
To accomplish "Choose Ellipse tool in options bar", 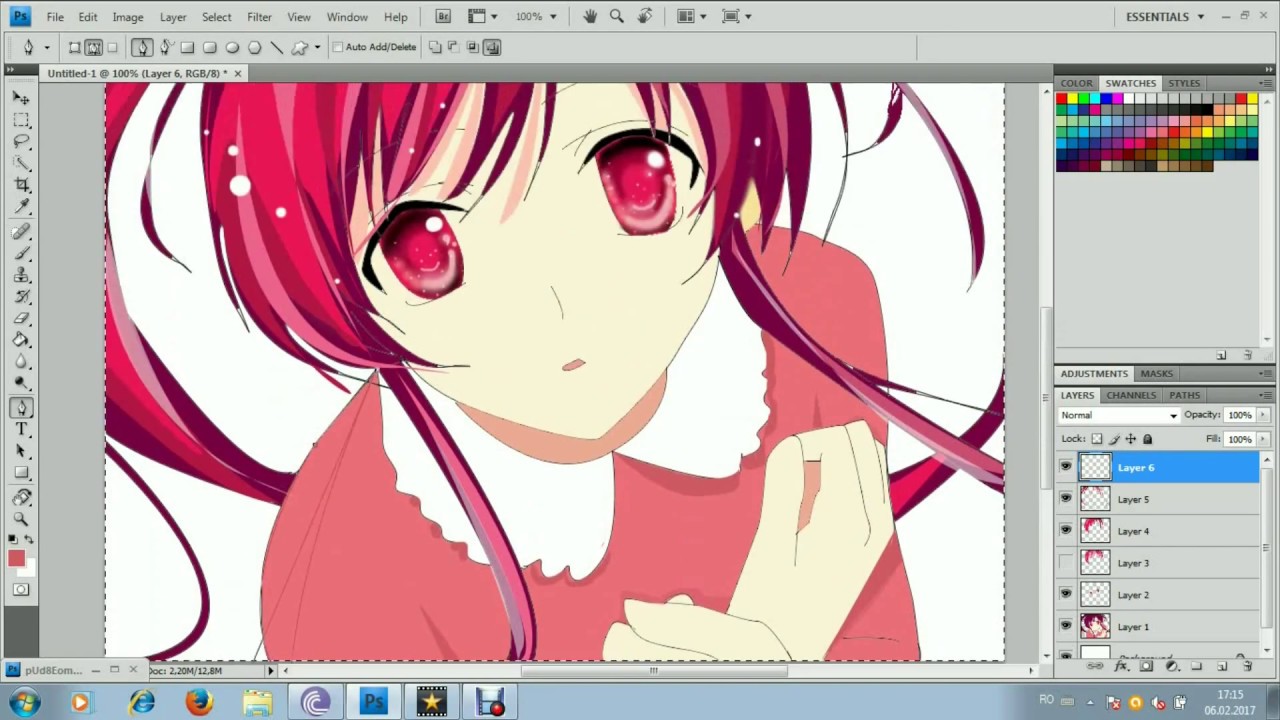I will click(232, 47).
